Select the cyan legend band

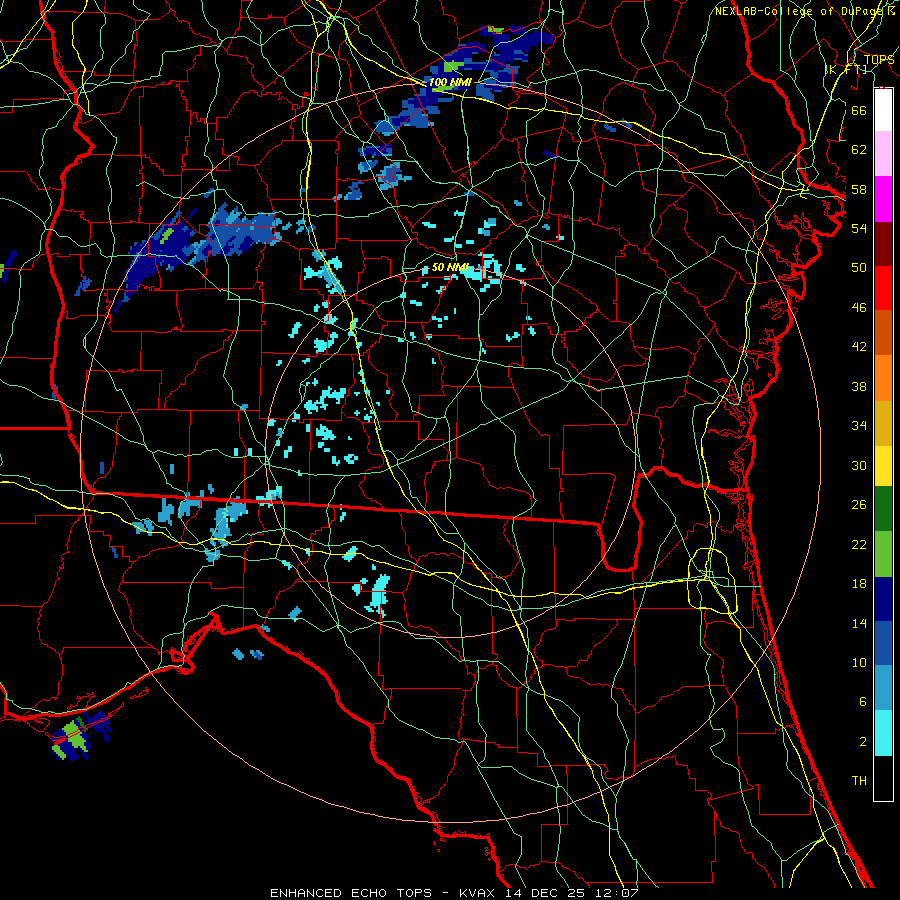[x=883, y=733]
